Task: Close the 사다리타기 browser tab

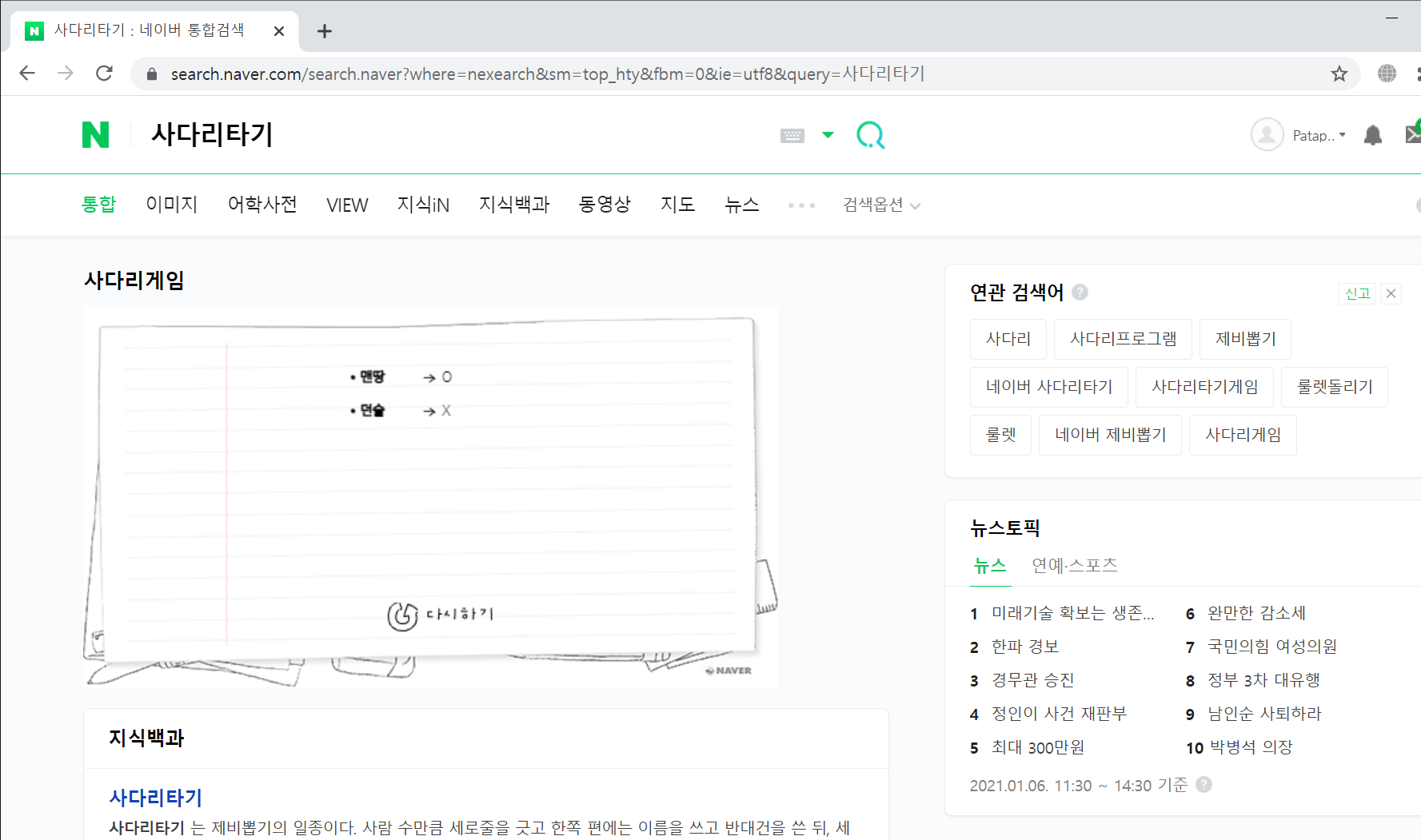Action: pyautogui.click(x=278, y=31)
